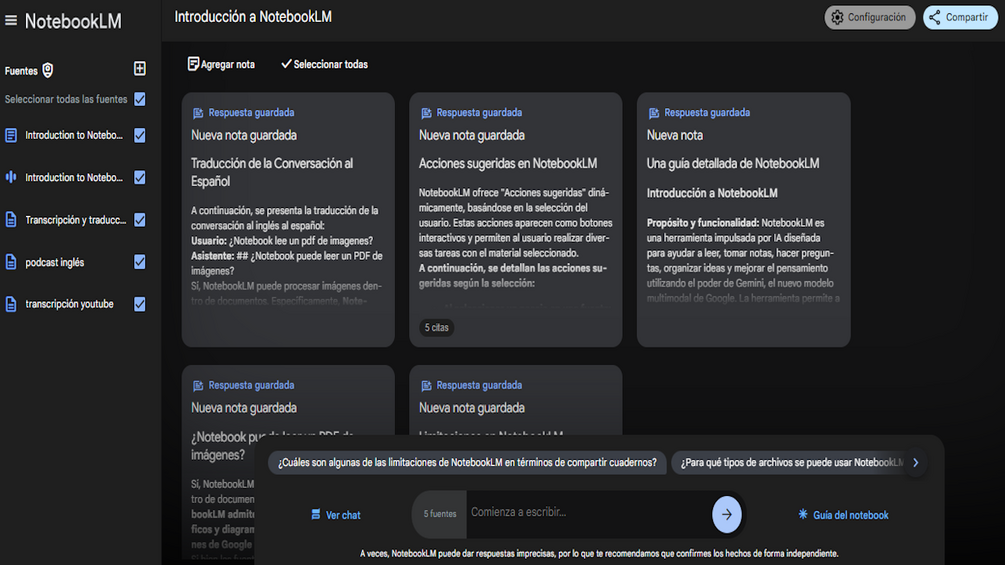Open the Traducción de la Conversación al Español note
This screenshot has width=1005, height=565.
[288, 220]
